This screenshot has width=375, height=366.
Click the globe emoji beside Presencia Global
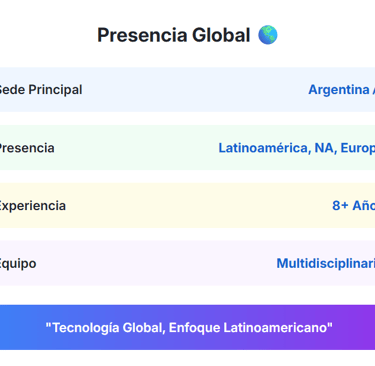[x=268, y=35]
